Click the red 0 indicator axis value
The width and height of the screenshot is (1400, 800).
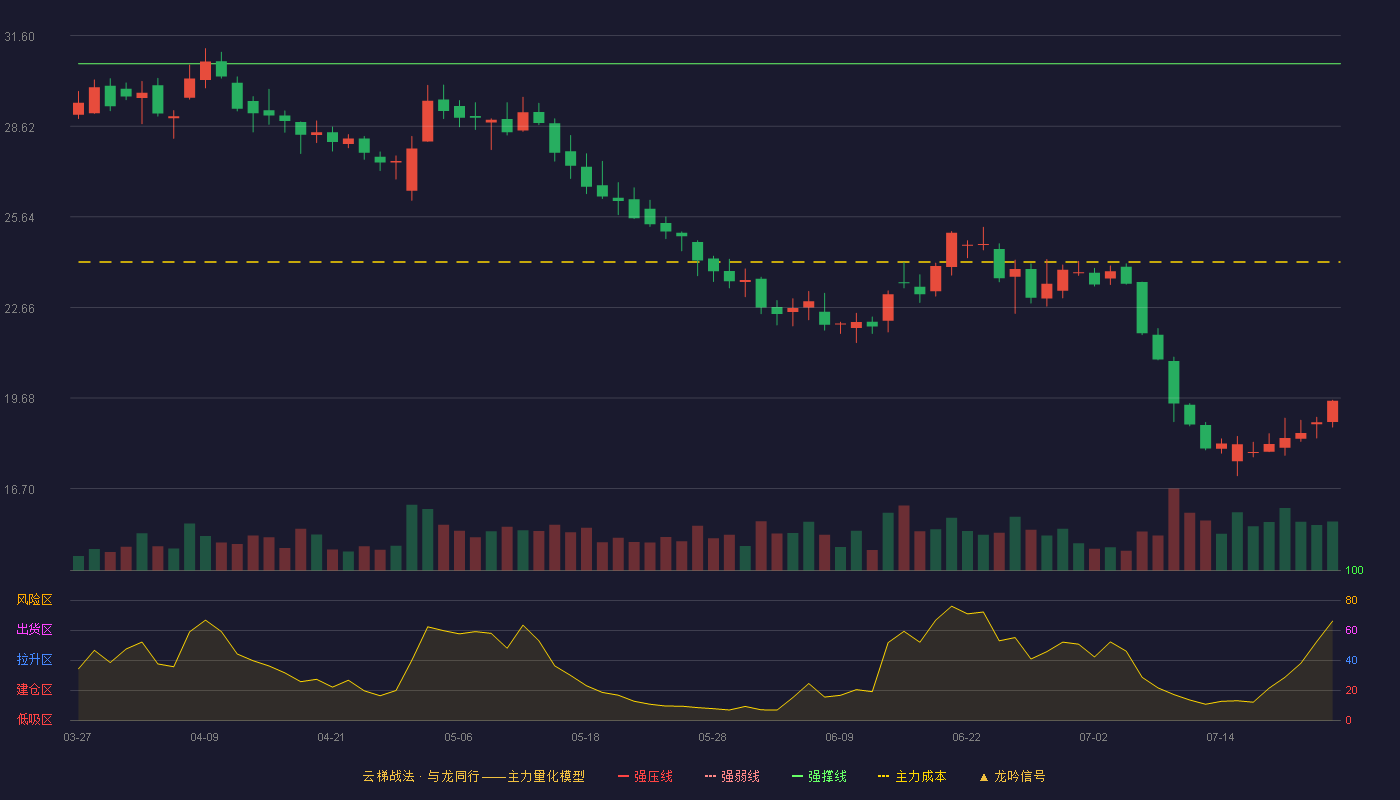point(1348,720)
